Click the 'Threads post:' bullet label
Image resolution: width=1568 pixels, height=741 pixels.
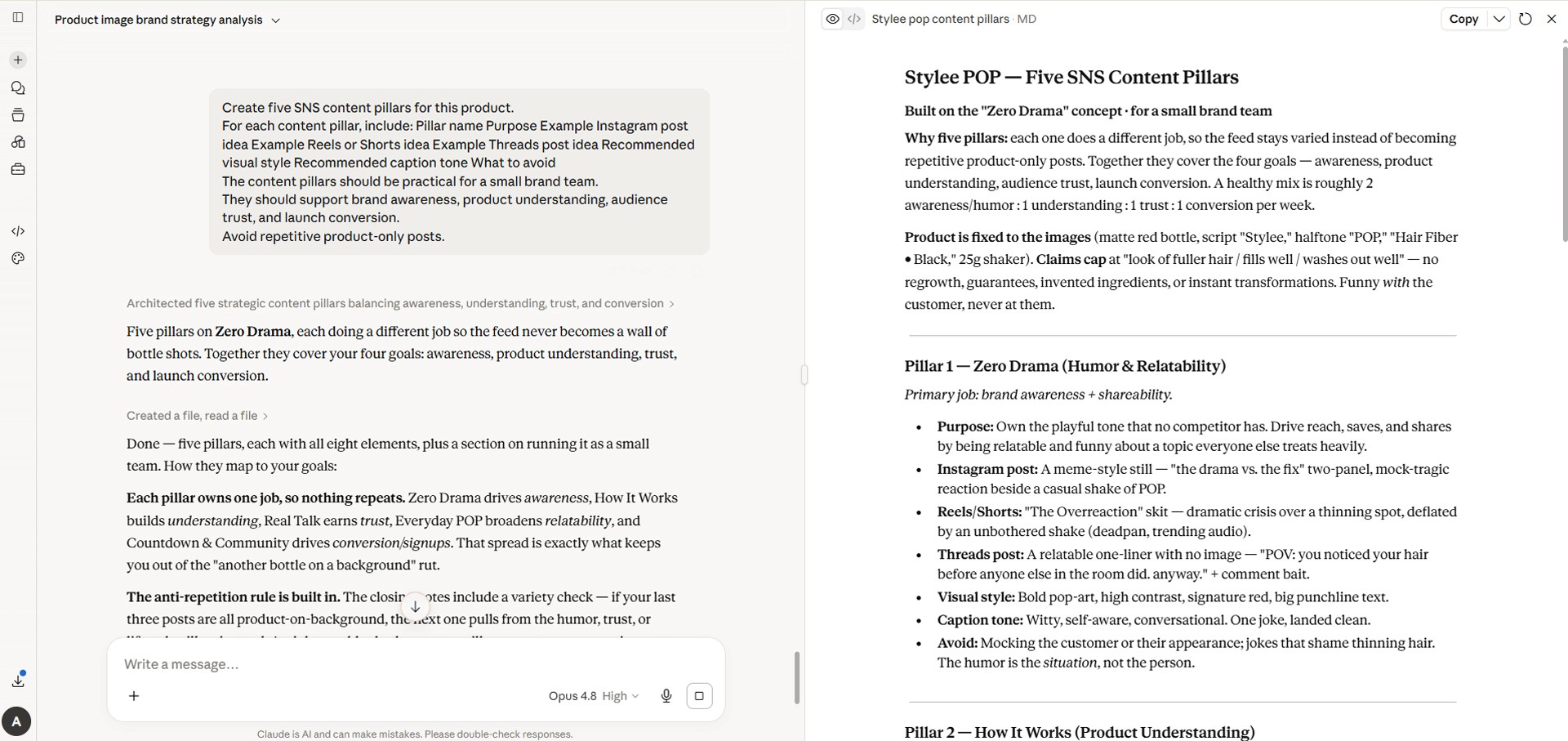coord(980,555)
